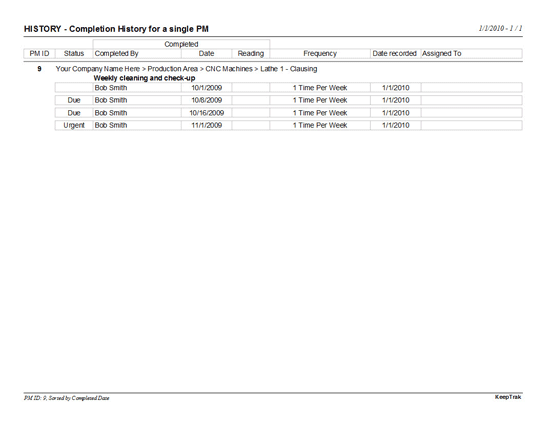The width and height of the screenshot is (550, 424).
Task: Click '1/1/2010' date recorded in the 11/1/2009 row
Action: [x=396, y=125]
